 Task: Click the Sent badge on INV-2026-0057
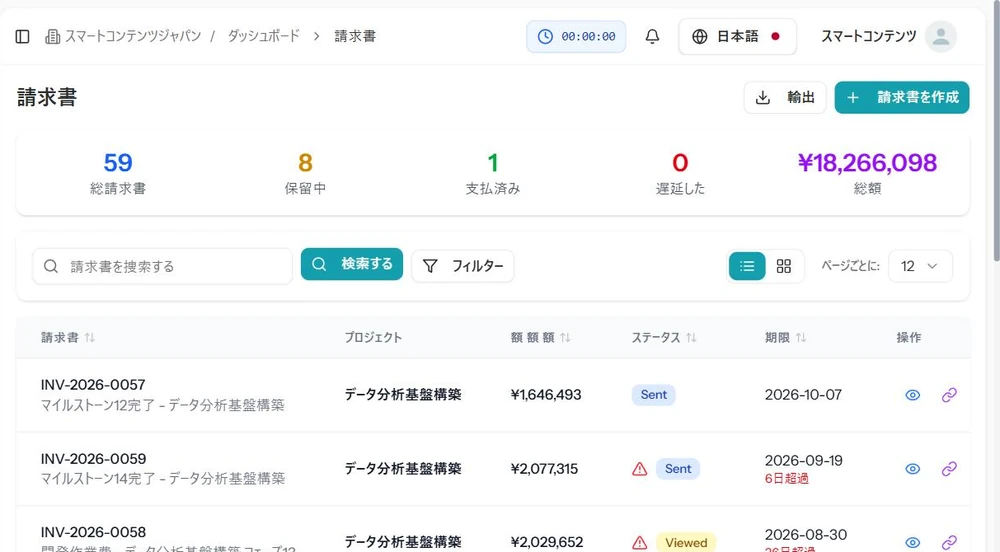[654, 395]
